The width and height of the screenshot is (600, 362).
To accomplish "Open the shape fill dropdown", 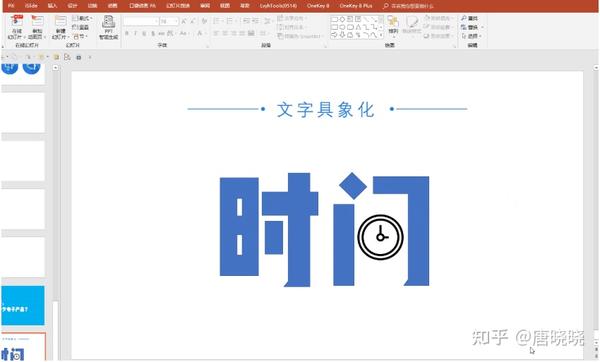I will click(438, 18).
